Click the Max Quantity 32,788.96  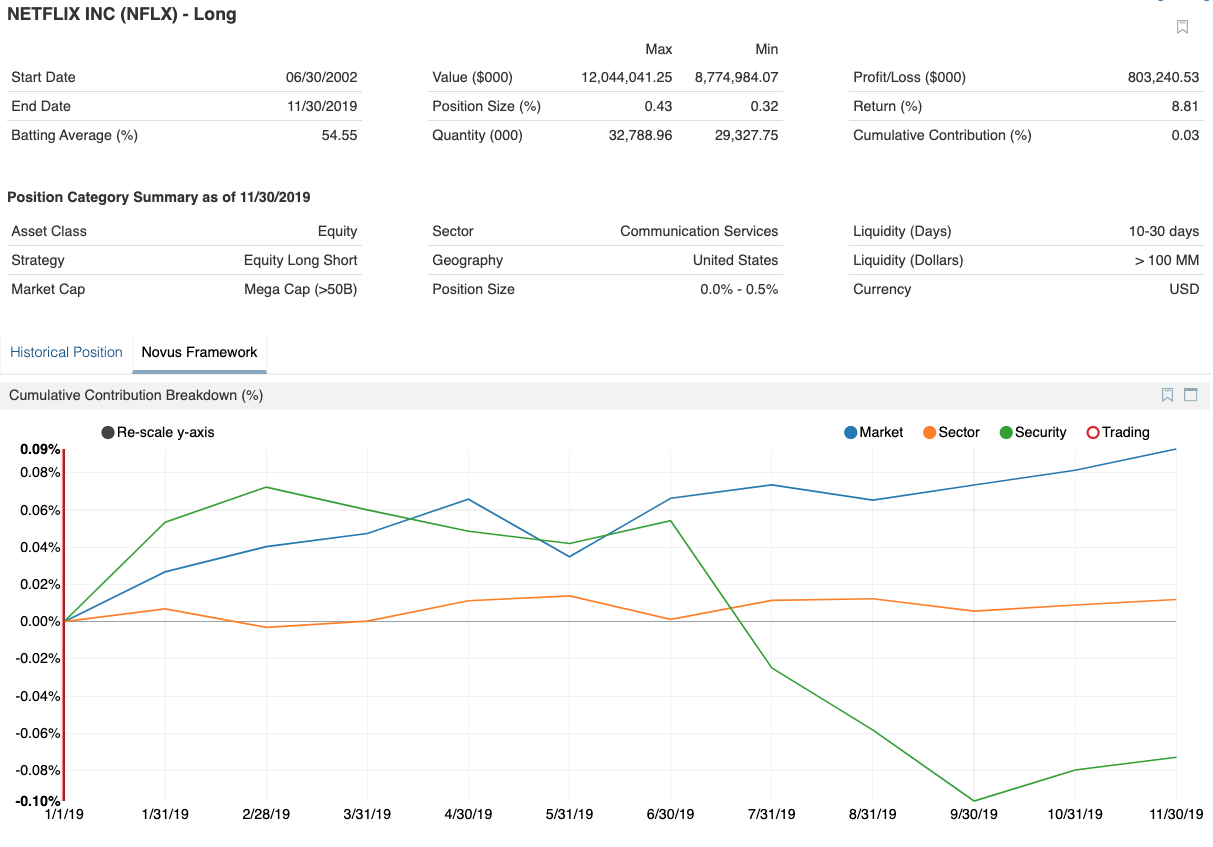click(x=640, y=135)
